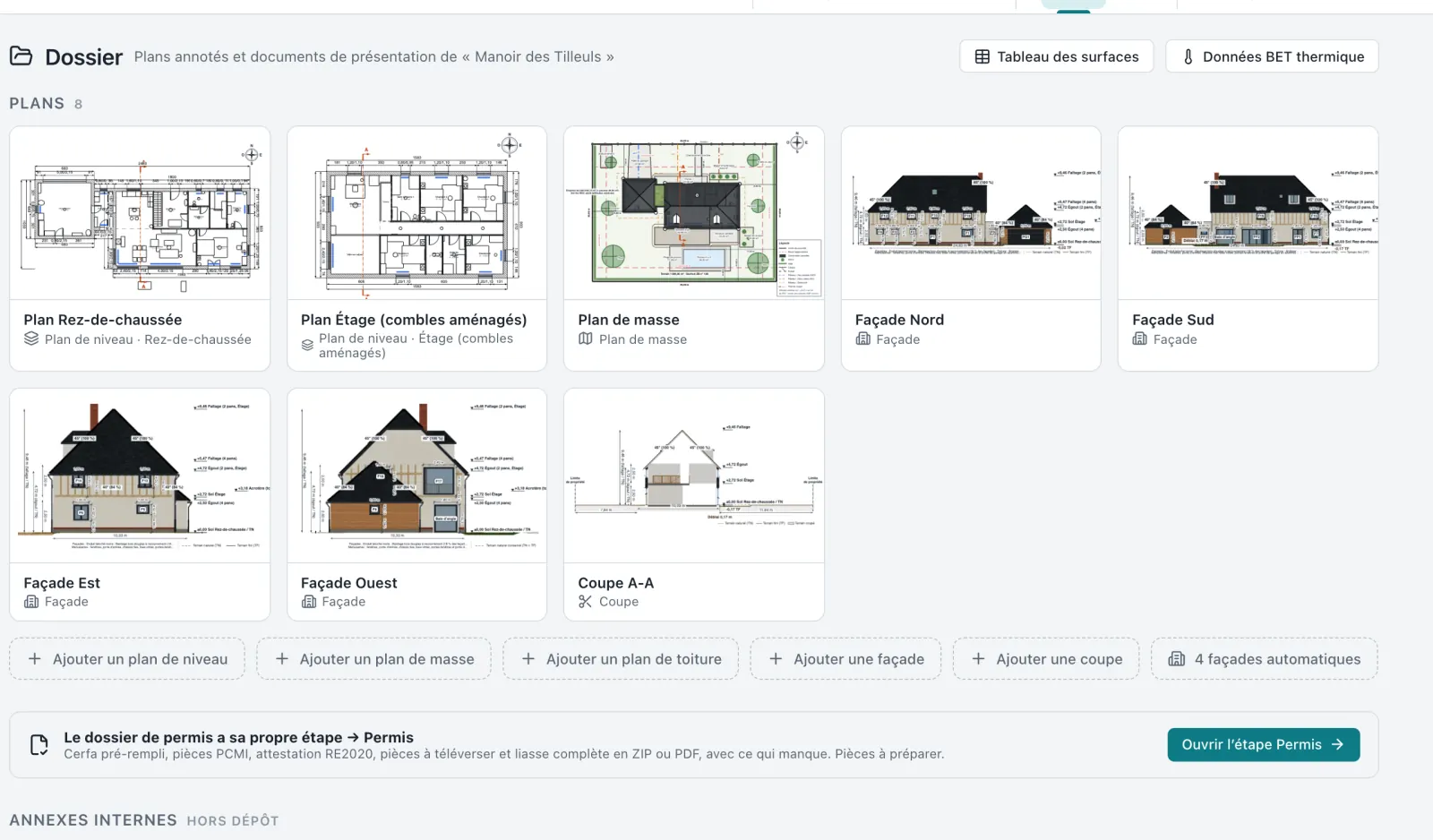The image size is (1433, 840).
Task: Open the Plan Étage combles aménagés thumbnail
Action: (x=416, y=213)
